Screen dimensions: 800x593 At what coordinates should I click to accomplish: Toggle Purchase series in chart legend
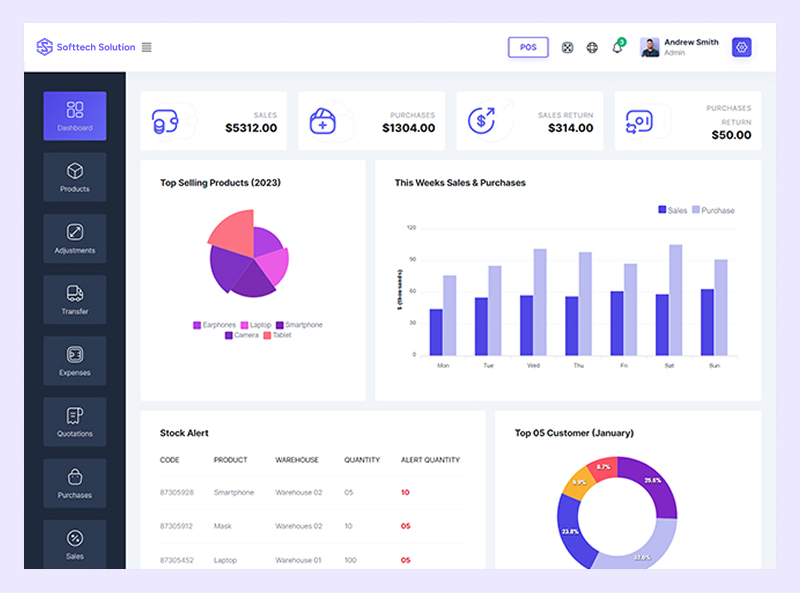712,210
